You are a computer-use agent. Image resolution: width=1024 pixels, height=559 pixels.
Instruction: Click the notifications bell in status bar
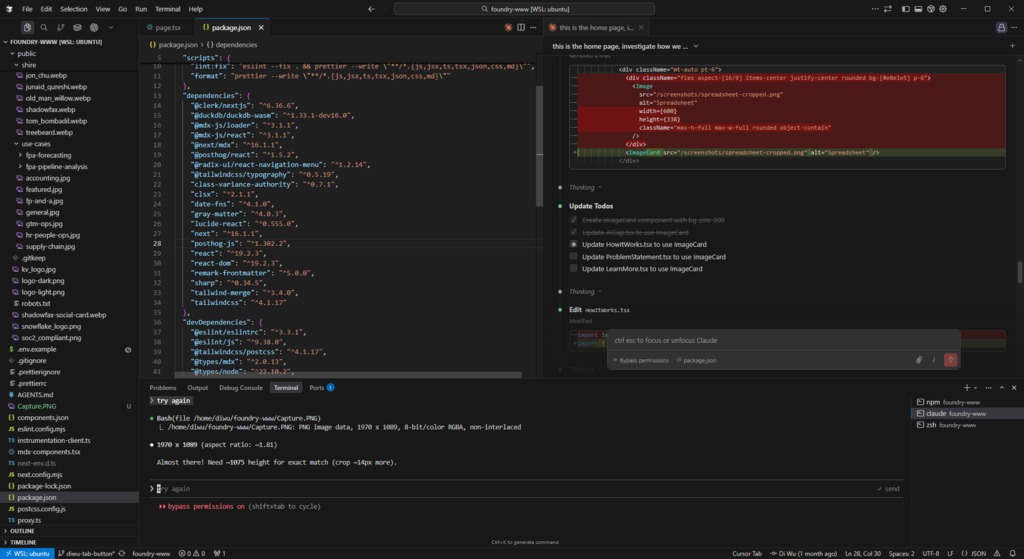pos(1012,554)
